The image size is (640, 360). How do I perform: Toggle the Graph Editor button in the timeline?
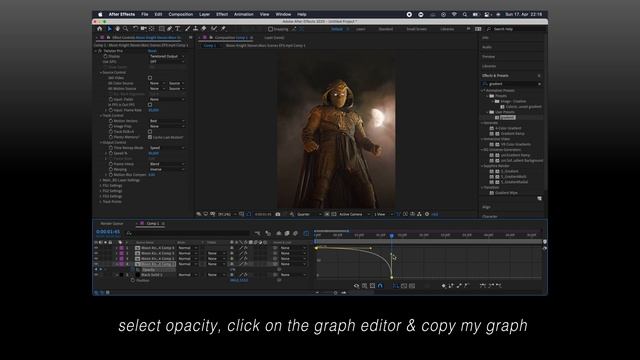tap(306, 233)
